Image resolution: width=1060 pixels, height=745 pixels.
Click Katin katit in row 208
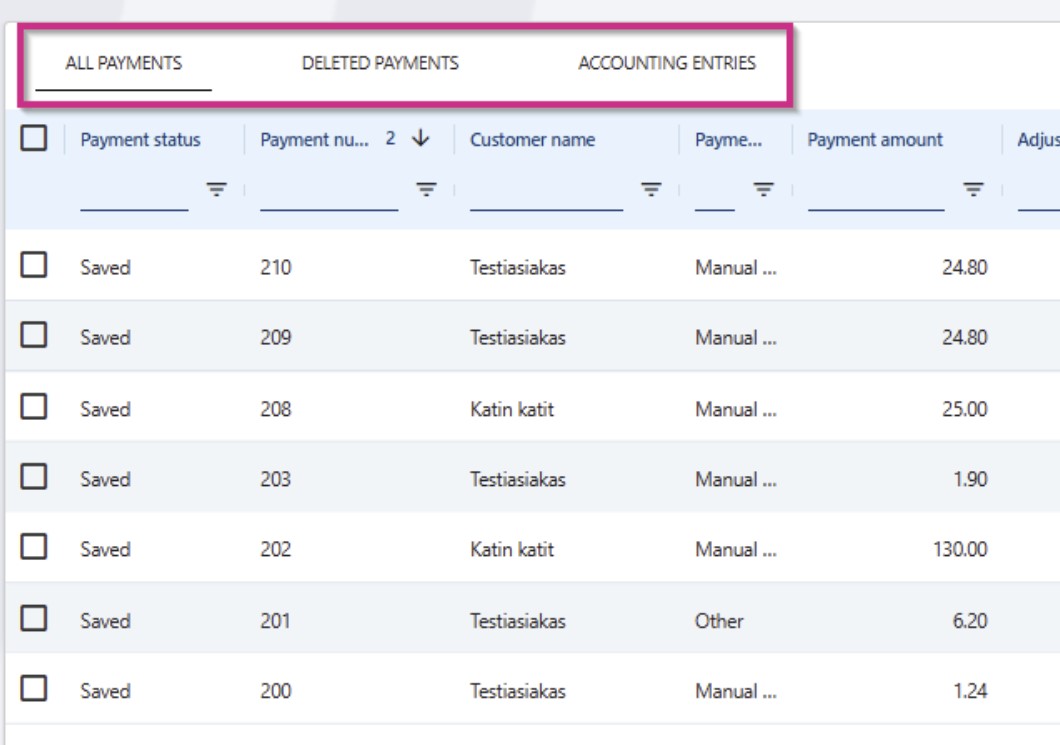pyautogui.click(x=512, y=409)
